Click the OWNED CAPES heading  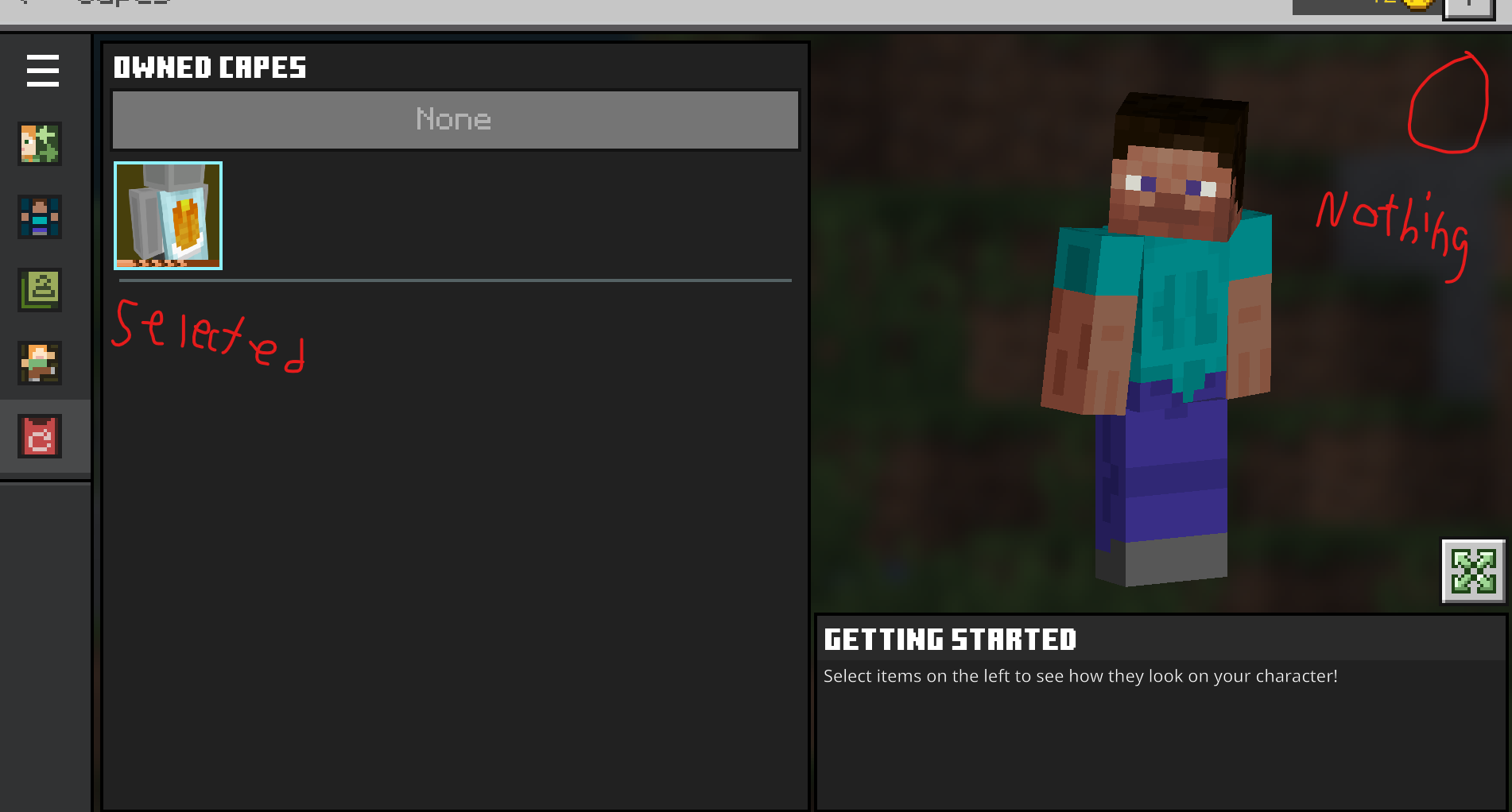point(210,68)
